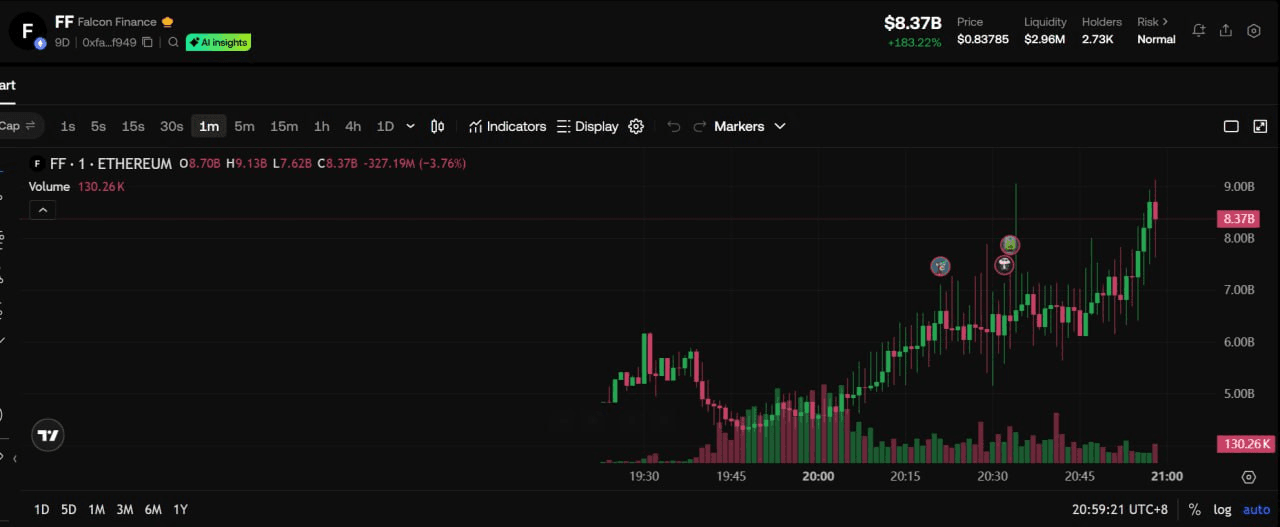The height and width of the screenshot is (527, 1280).
Task: Collapse the indicator legend arrow
Action: click(42, 210)
